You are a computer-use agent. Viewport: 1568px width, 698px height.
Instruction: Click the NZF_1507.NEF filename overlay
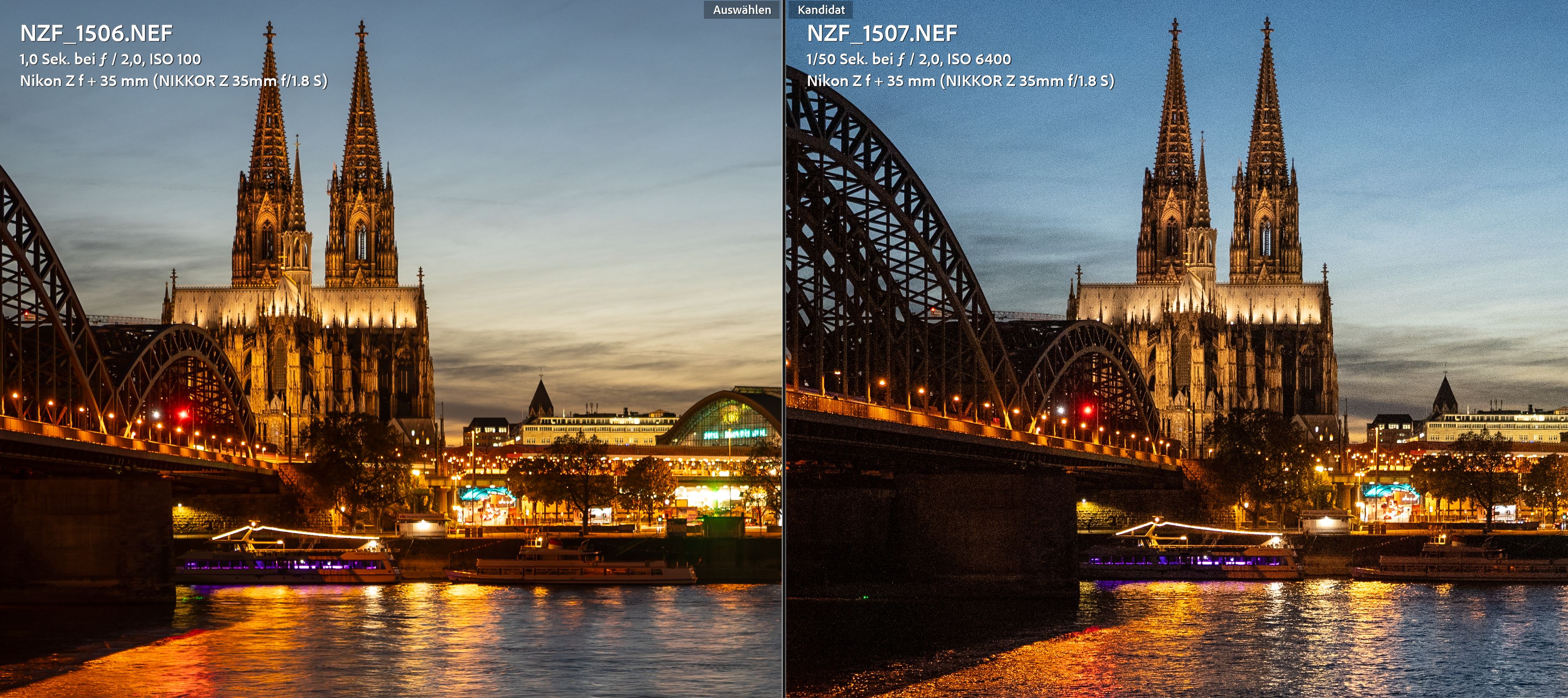coord(882,33)
